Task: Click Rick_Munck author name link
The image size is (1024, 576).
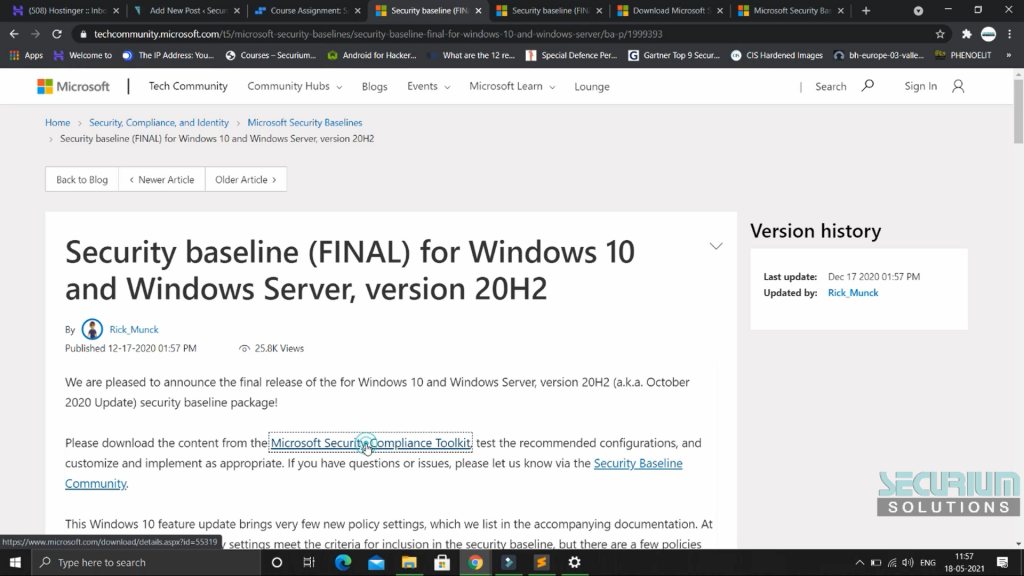Action: [134, 329]
